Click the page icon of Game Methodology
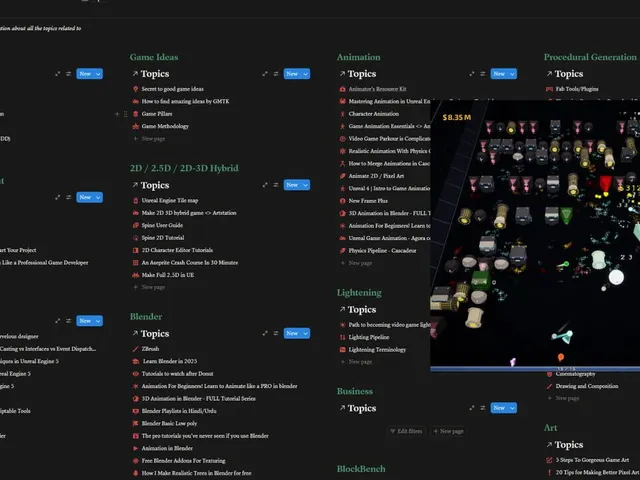 click(x=136, y=126)
